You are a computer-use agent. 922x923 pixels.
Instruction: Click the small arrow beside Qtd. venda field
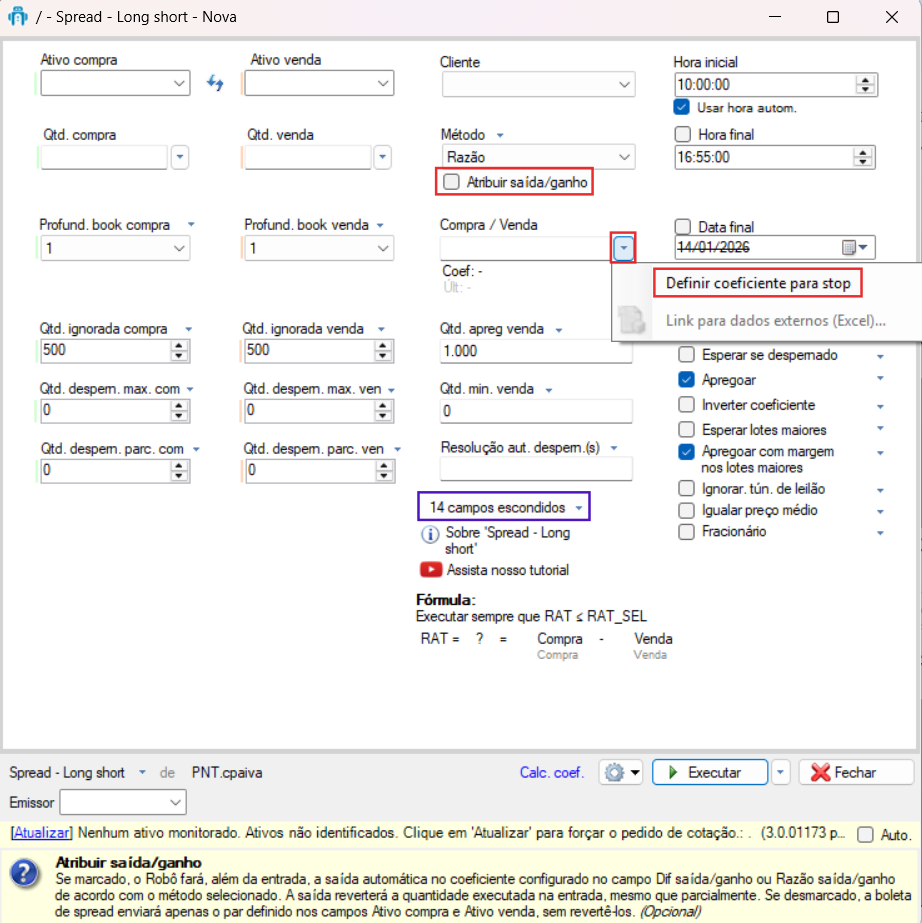pos(383,157)
